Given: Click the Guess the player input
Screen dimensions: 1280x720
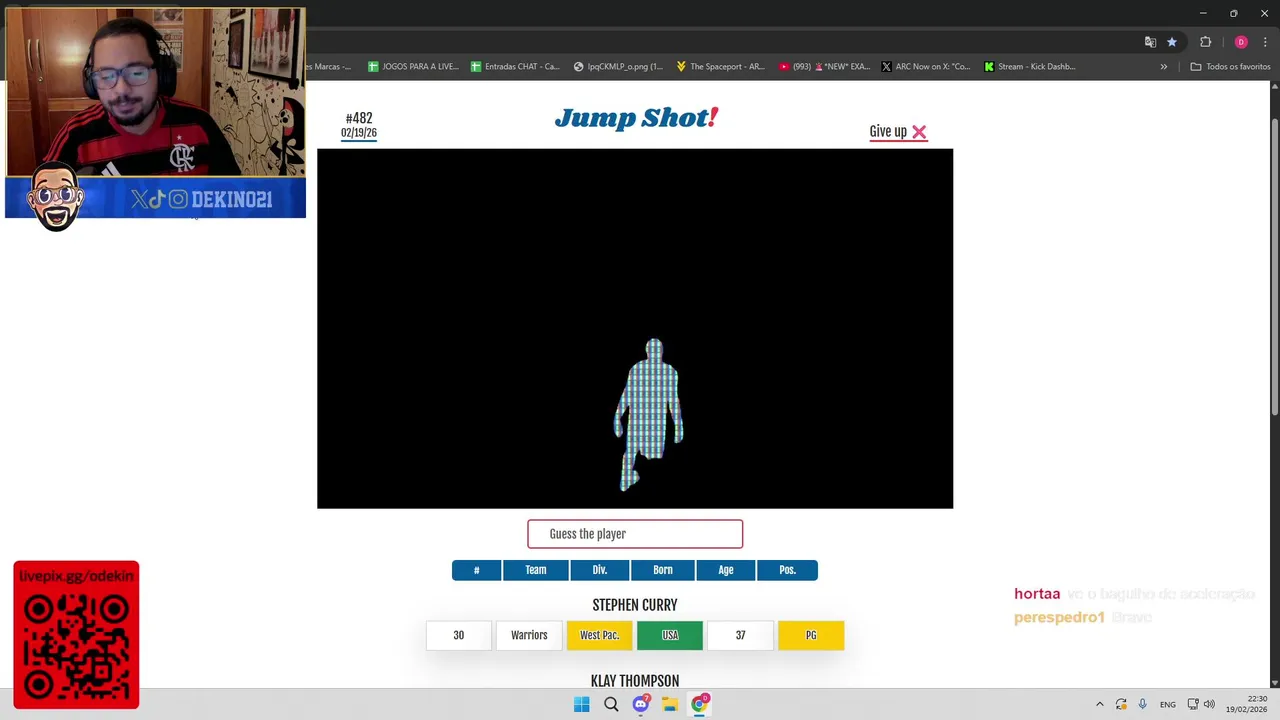Looking at the screenshot, I should 635,534.
